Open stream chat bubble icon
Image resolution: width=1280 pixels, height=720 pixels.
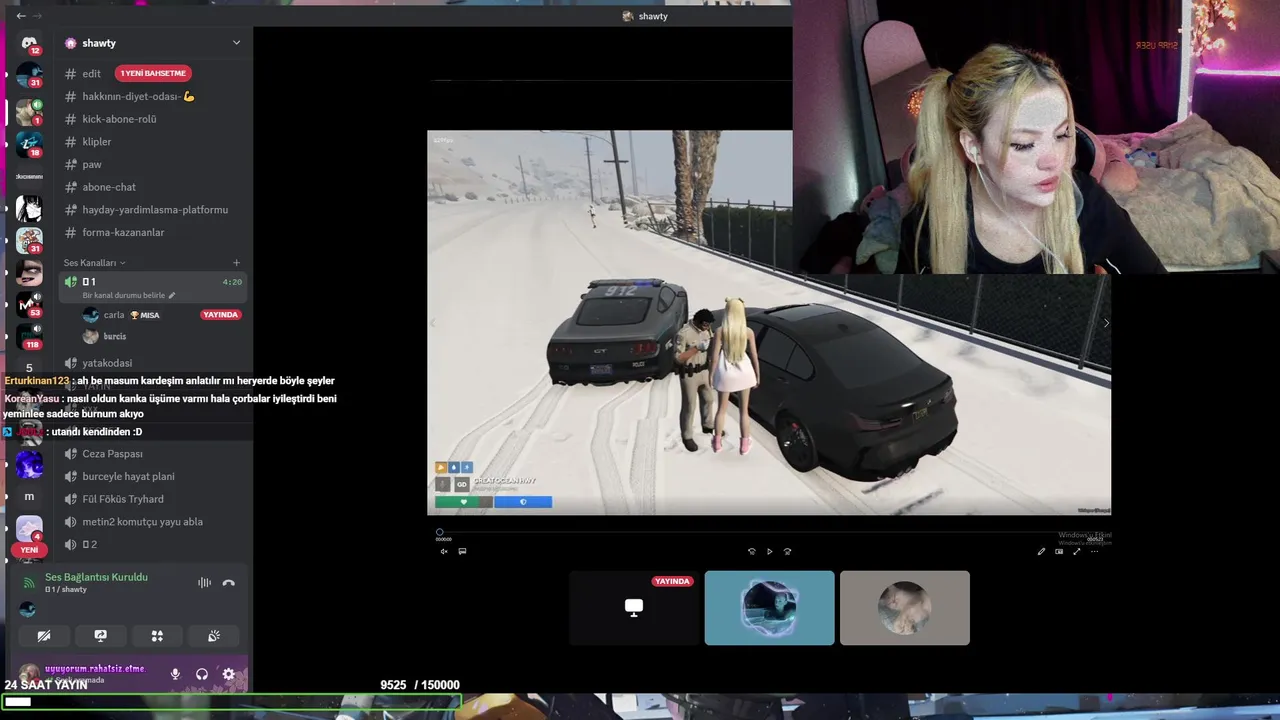click(x=462, y=551)
